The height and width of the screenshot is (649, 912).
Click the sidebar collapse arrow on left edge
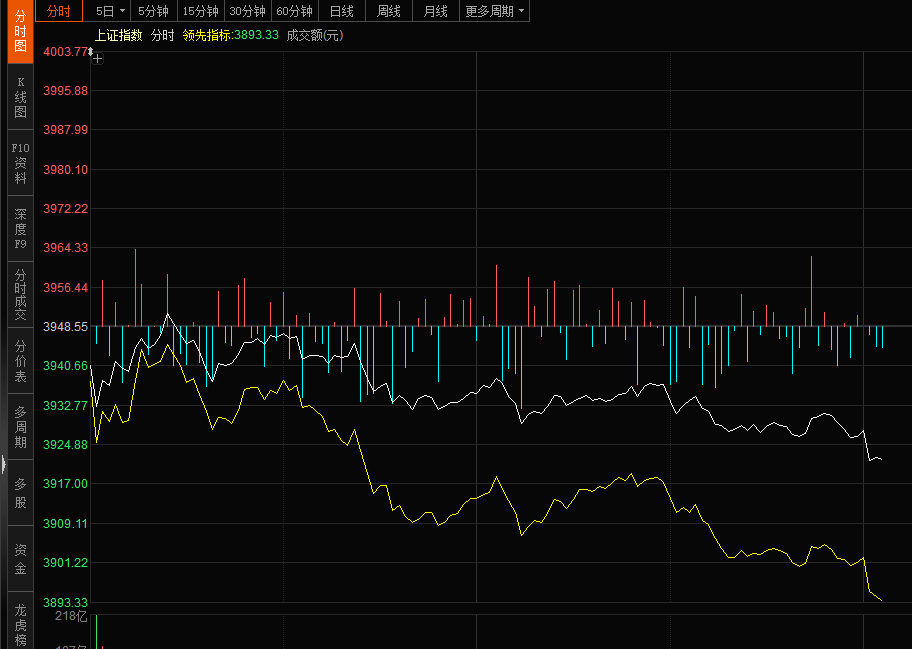pyautogui.click(x=3, y=464)
